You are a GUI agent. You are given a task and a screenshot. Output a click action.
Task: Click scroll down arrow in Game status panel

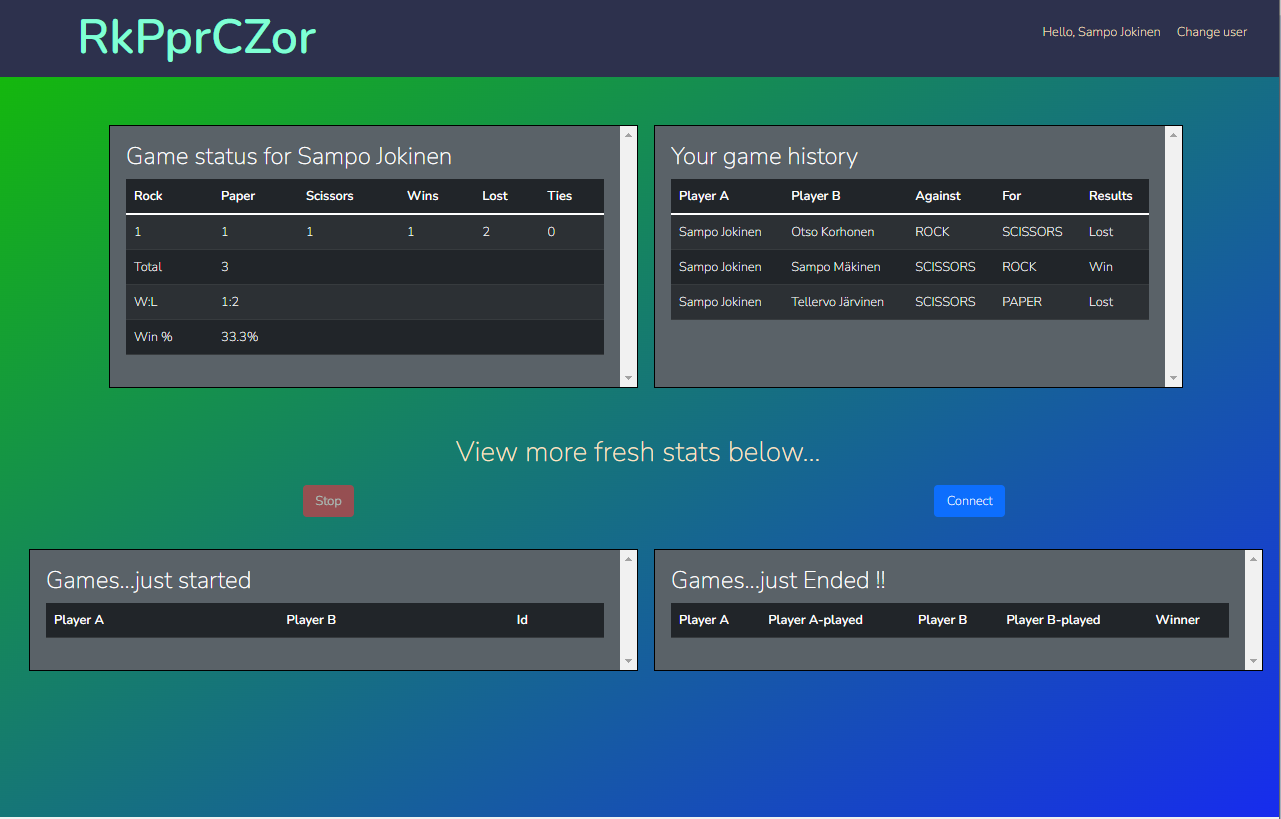(x=628, y=378)
